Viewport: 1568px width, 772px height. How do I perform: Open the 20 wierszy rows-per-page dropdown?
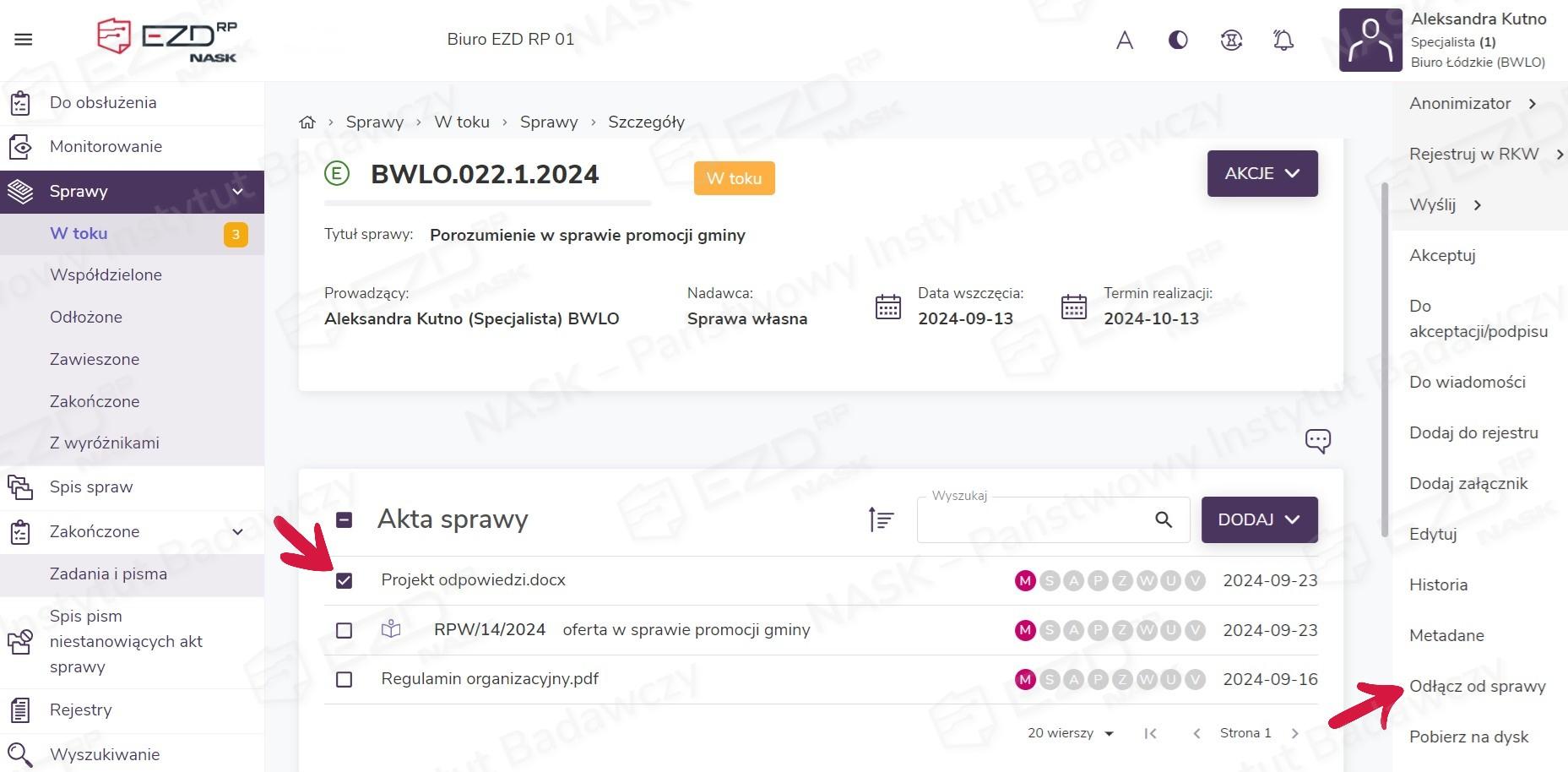[x=1070, y=733]
